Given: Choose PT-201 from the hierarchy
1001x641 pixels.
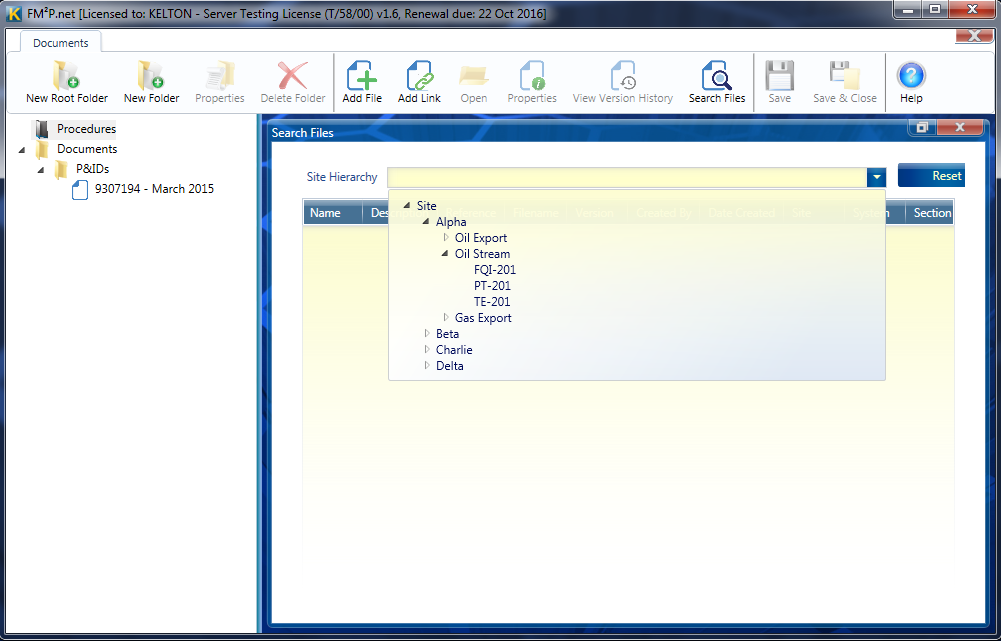Looking at the screenshot, I should (492, 285).
